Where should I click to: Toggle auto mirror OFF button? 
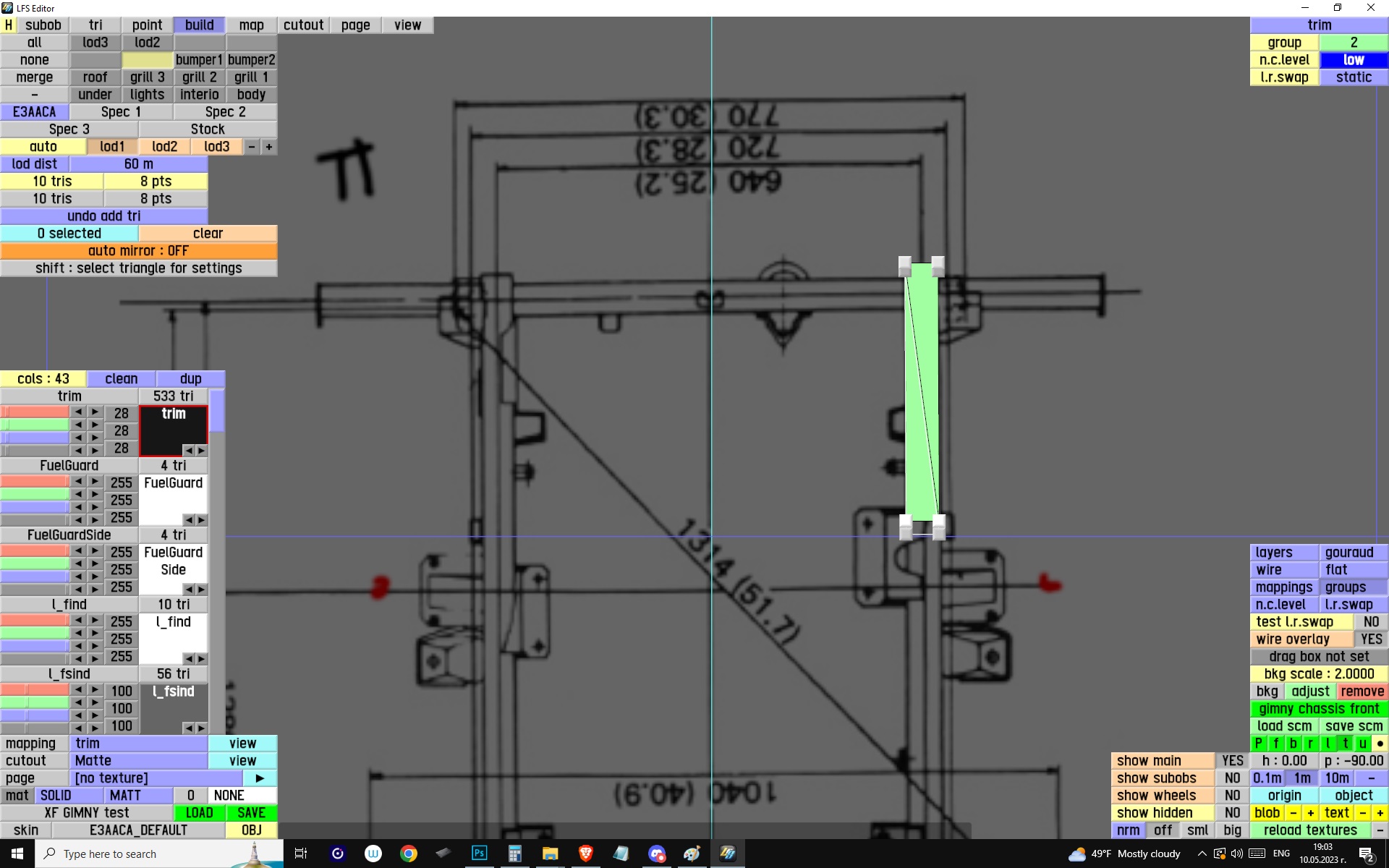pyautogui.click(x=138, y=250)
